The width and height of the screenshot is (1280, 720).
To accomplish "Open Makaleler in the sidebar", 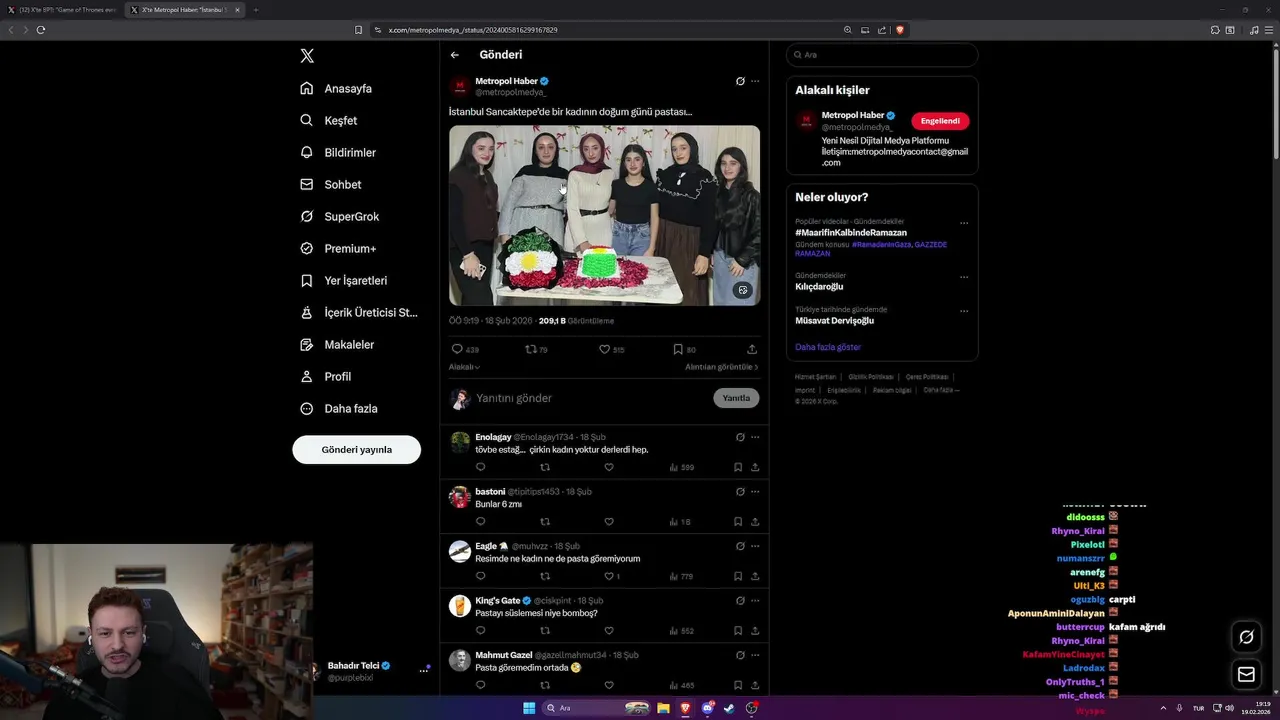I will click(337, 344).
